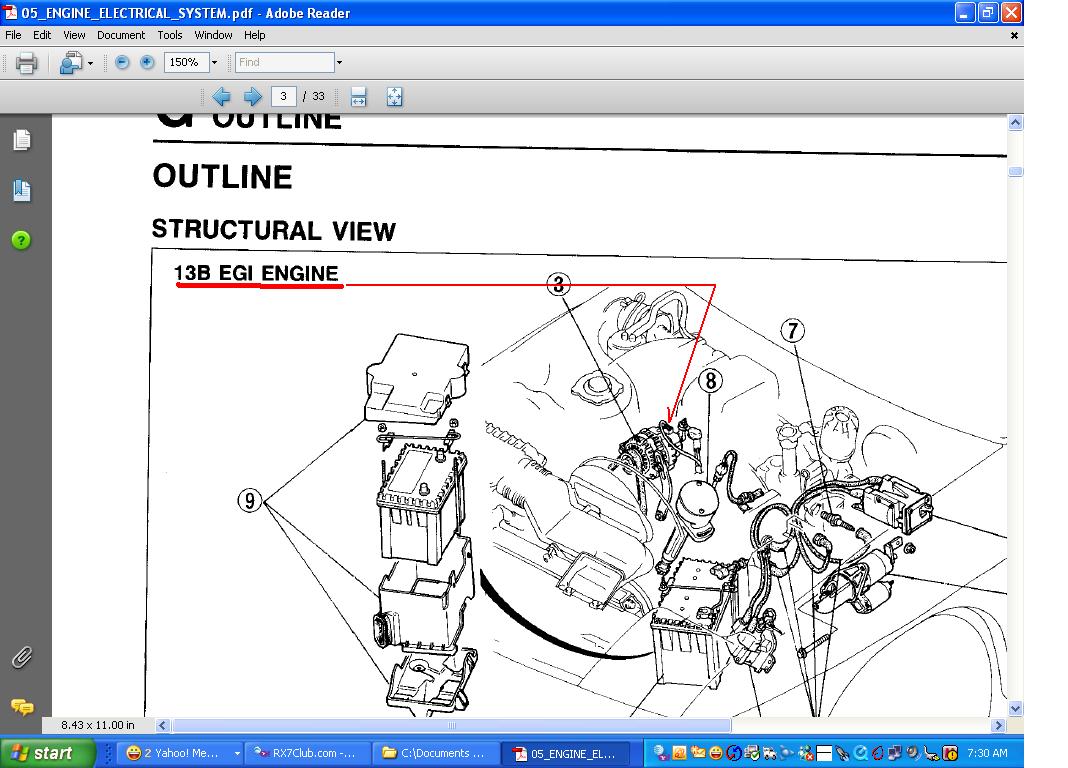Image resolution: width=1068 pixels, height=768 pixels.
Task: Click the fit width page icon
Action: coord(358,97)
